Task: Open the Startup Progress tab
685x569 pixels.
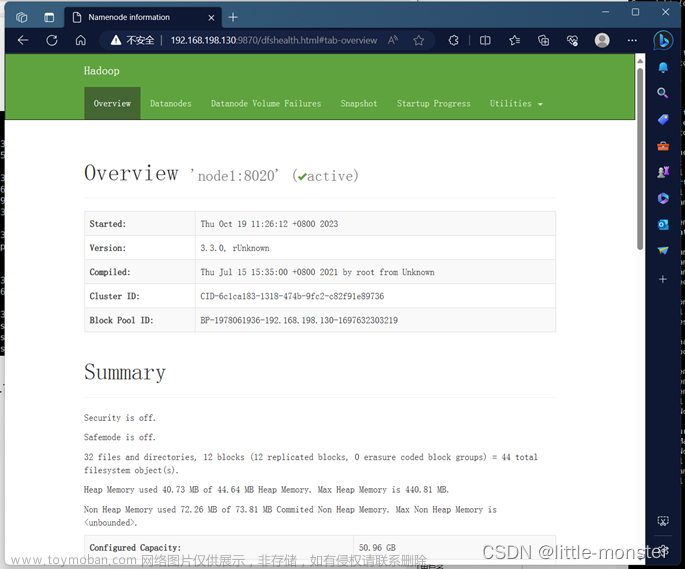Action: [433, 104]
